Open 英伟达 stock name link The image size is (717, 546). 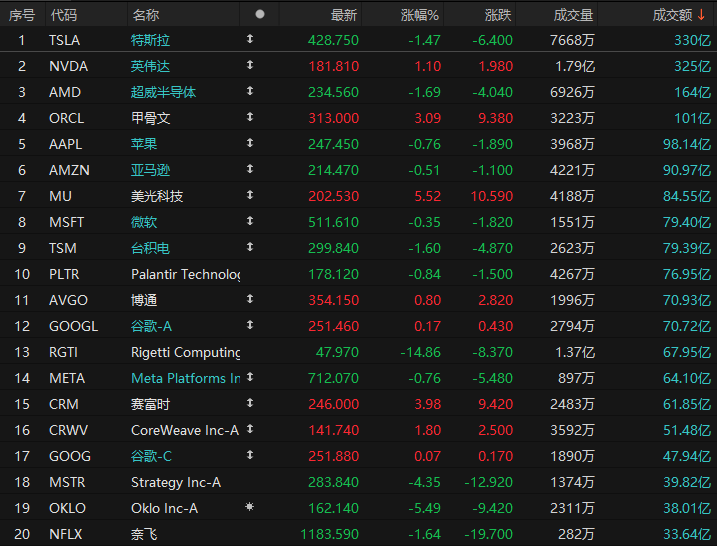[x=150, y=66]
